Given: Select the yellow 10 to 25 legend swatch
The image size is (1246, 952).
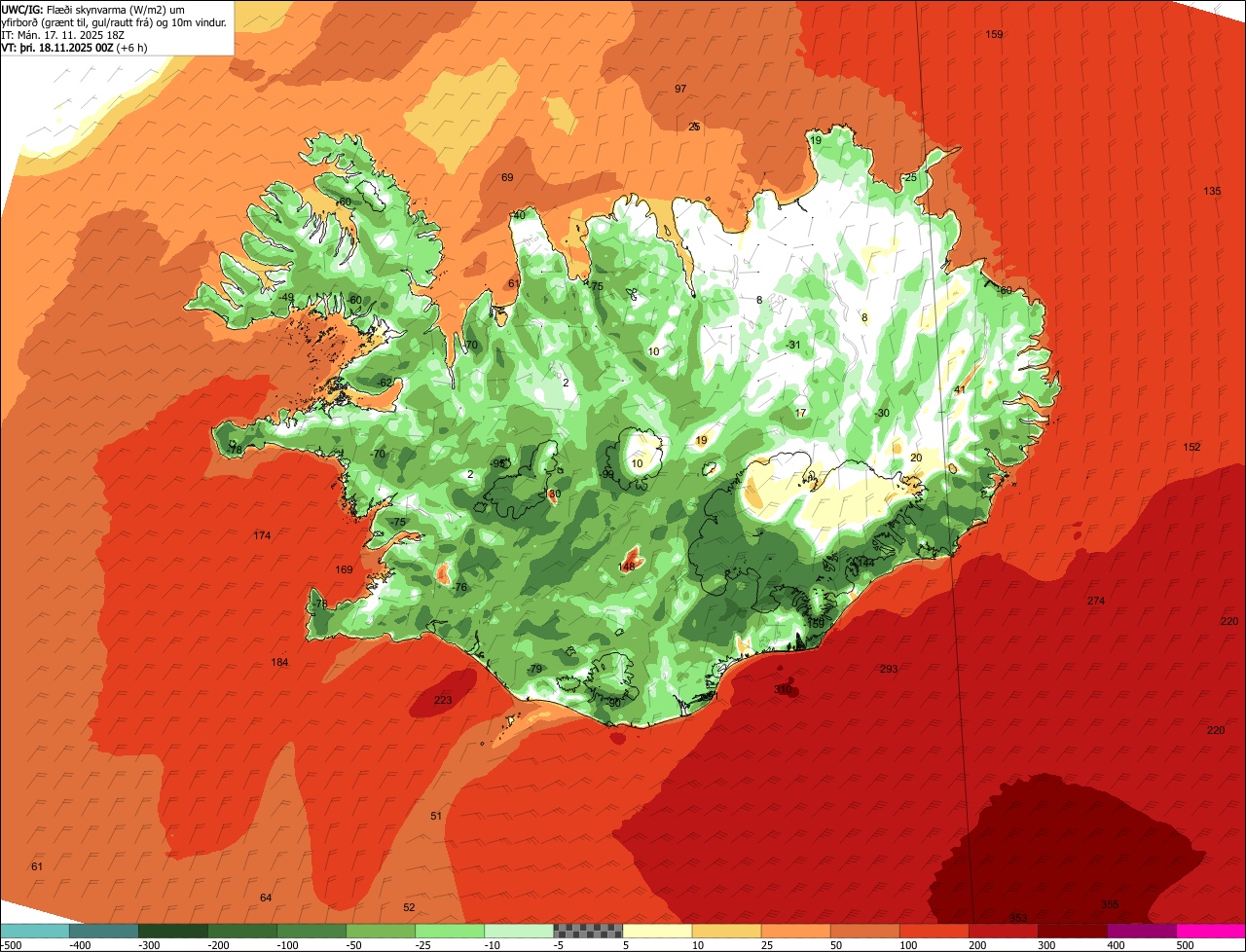Looking at the screenshot, I should tap(725, 931).
